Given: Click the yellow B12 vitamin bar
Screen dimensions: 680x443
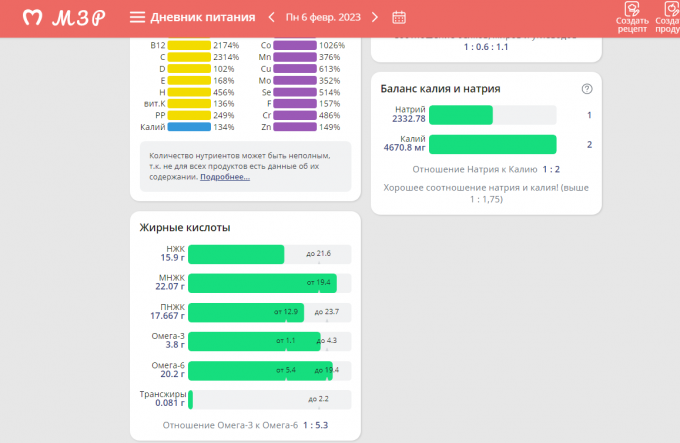Looking at the screenshot, I should click(189, 46).
